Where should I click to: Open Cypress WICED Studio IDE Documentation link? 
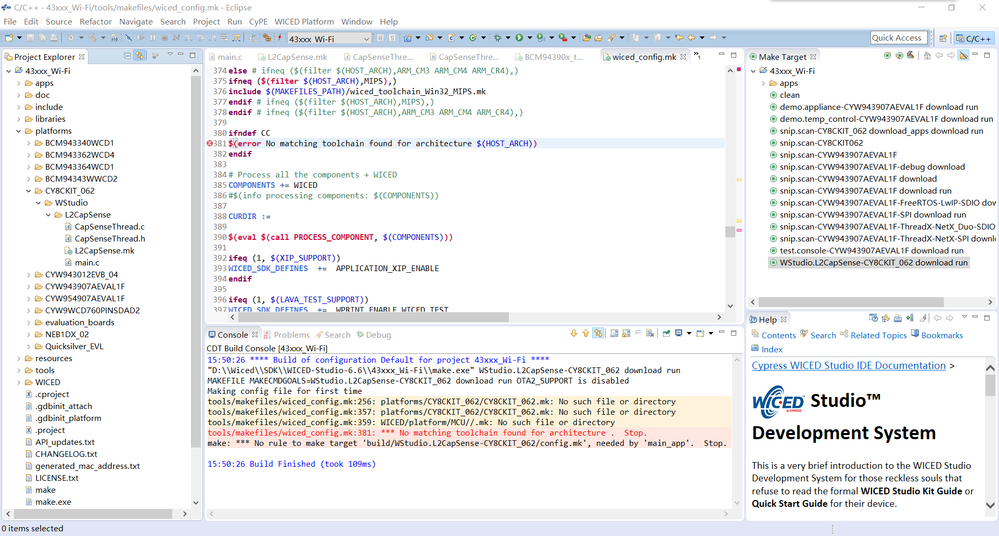pos(848,365)
